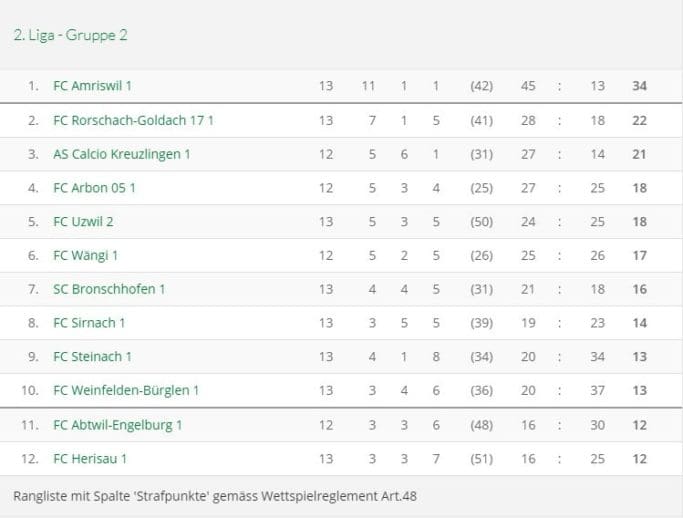Click FC Uzwil 2's (50) penalty points
Screen dimensions: 683x518
(481, 222)
